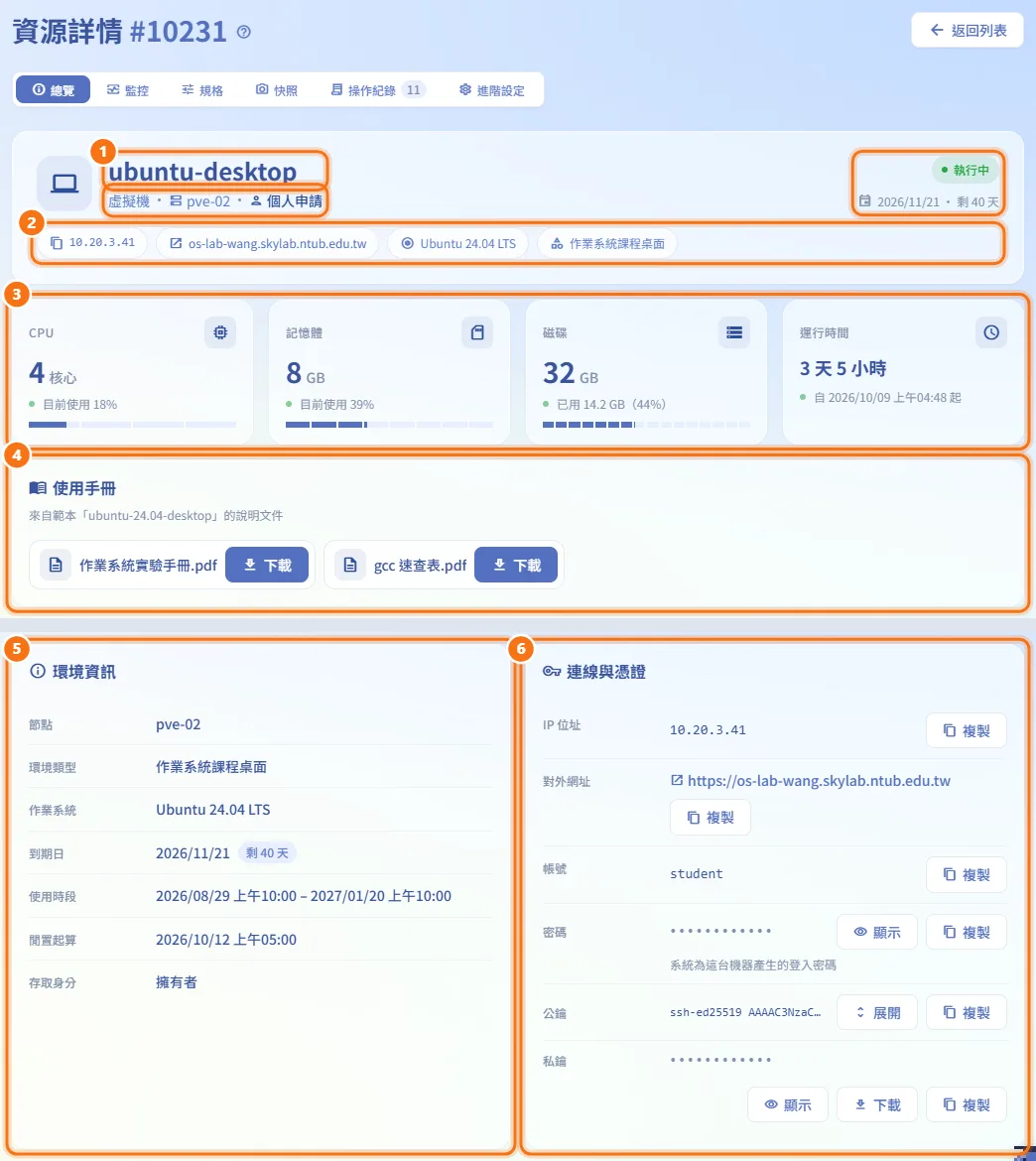Image resolution: width=1036 pixels, height=1161 pixels.
Task: Expand the 公鑰 ssh-ed25519 key
Action: (877, 1012)
